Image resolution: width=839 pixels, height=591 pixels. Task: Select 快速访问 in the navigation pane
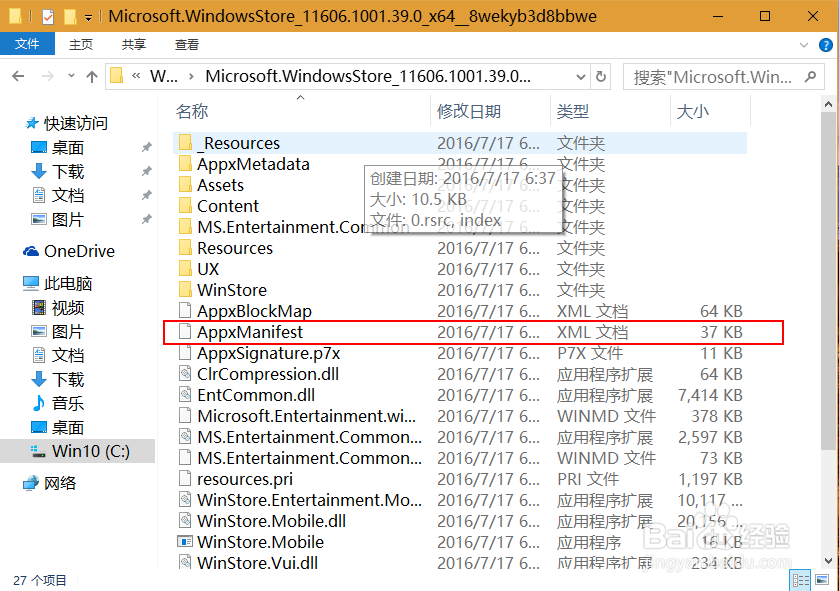(75, 124)
